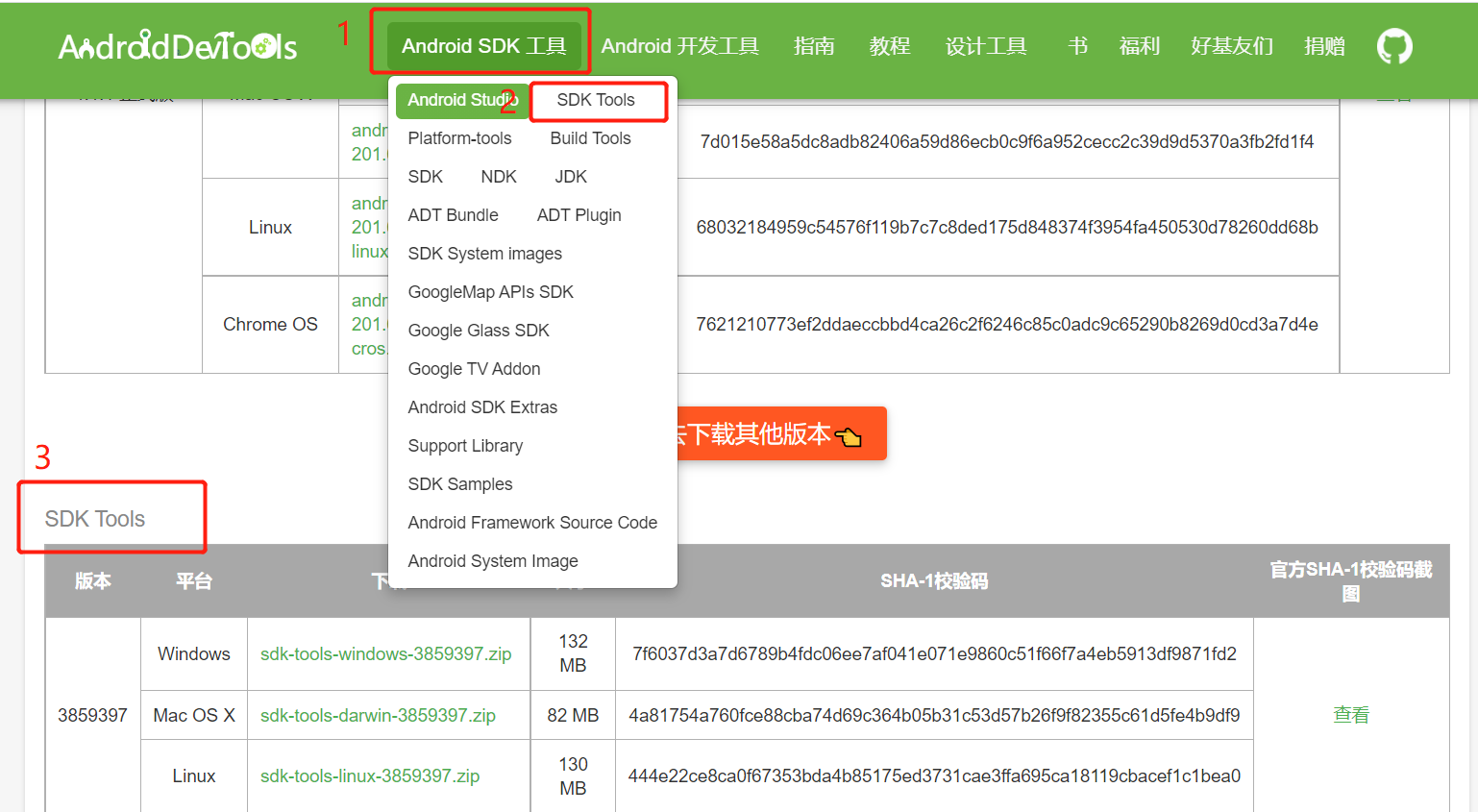Click the Linux cell in SDK Tools table
The image size is (1478, 812).
click(194, 775)
